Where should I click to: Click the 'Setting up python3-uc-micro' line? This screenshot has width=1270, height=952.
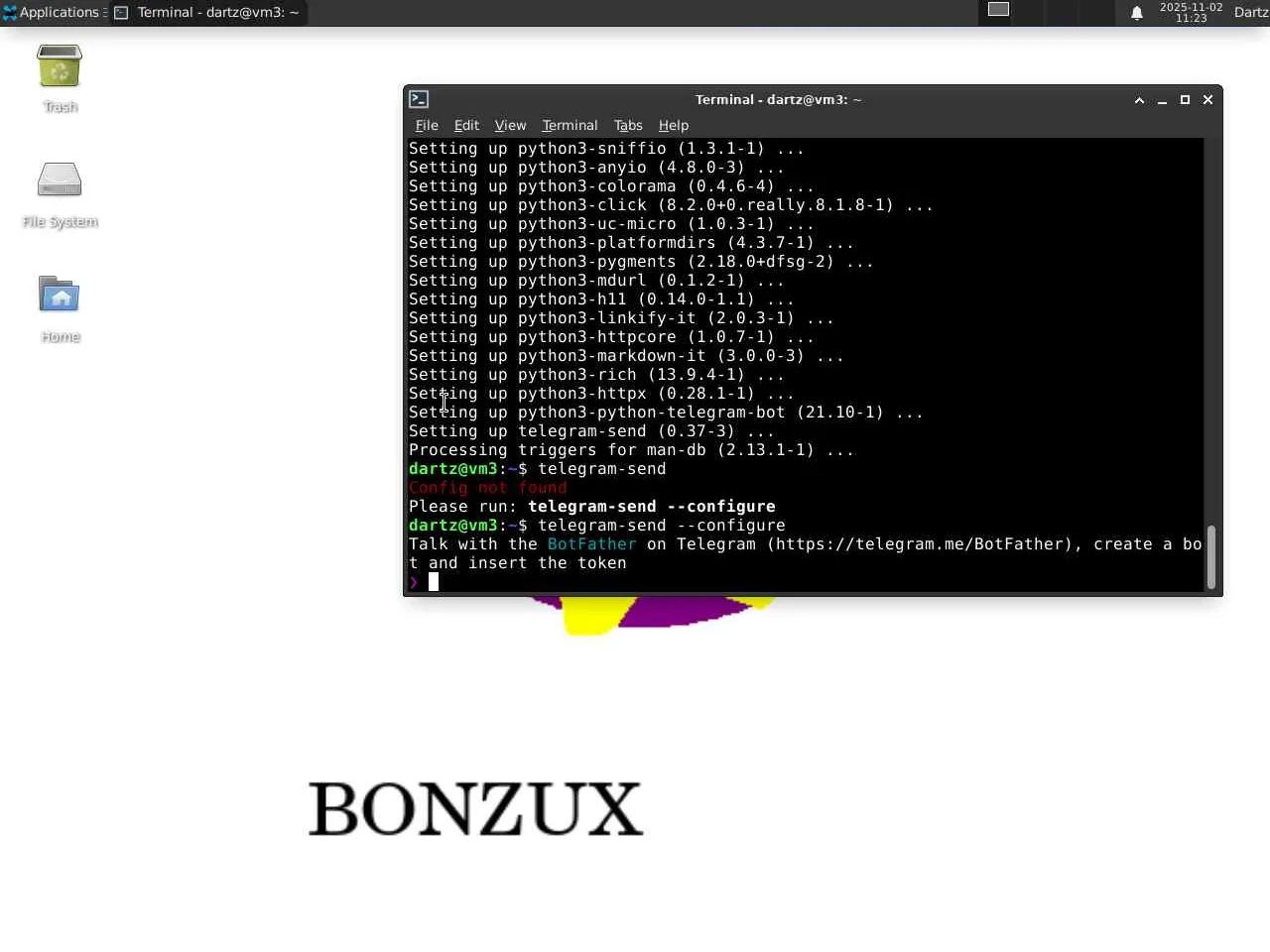612,224
